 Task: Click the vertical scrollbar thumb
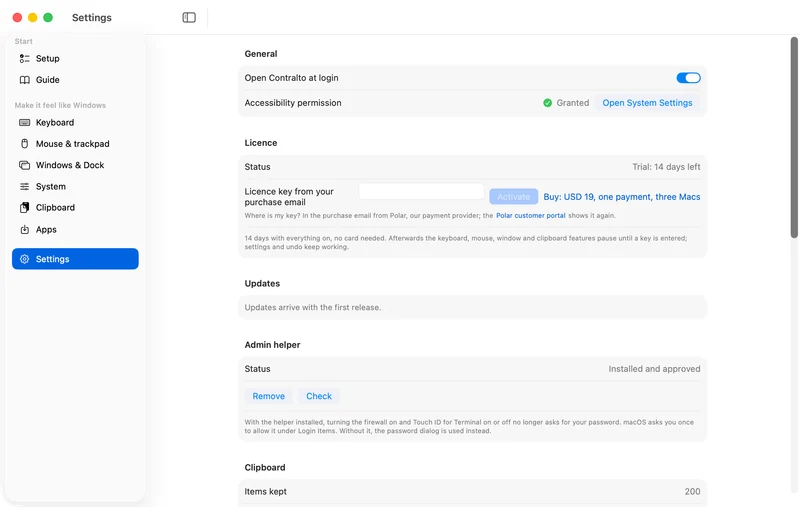[794, 138]
